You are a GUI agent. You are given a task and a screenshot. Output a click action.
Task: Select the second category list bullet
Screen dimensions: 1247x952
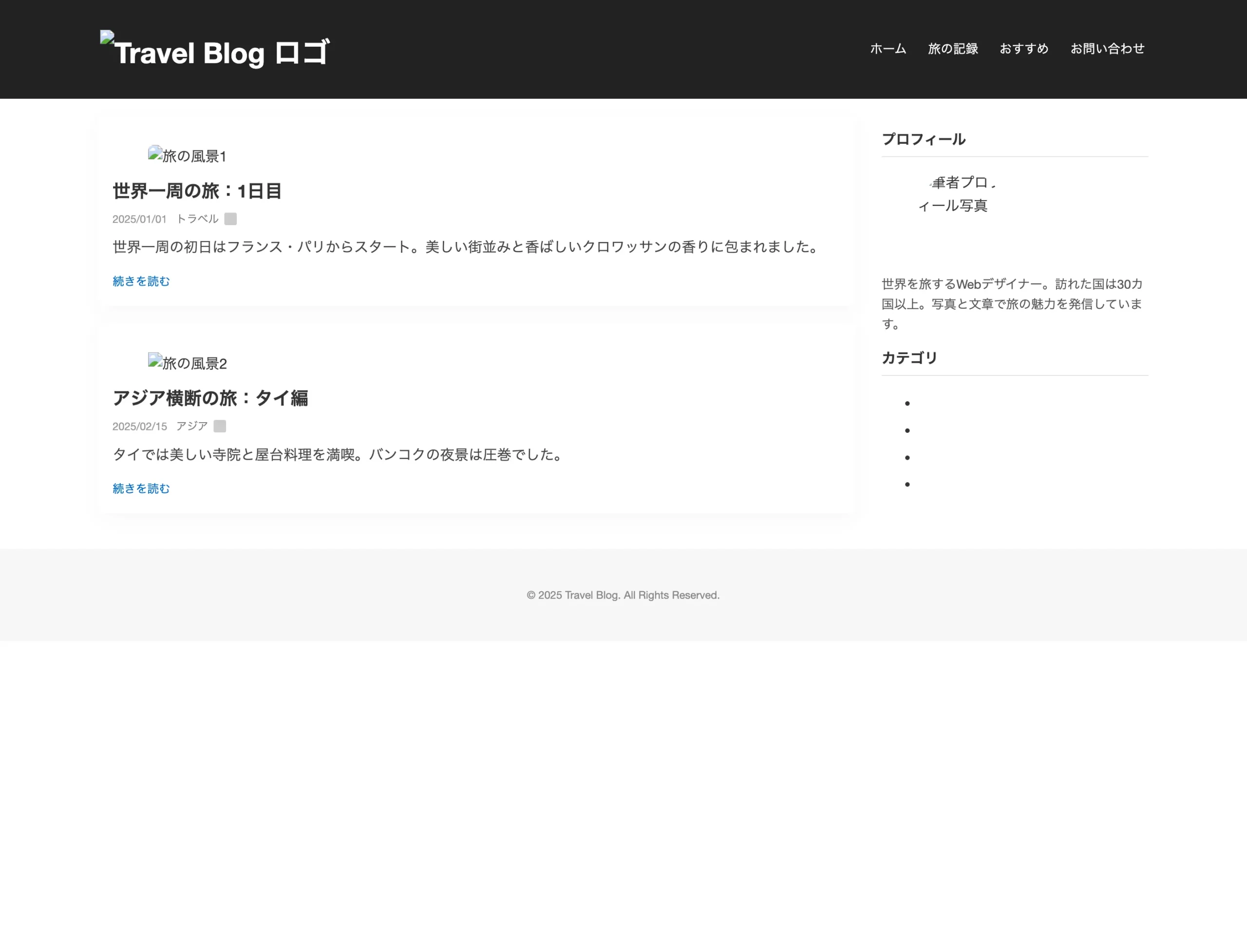tap(907, 429)
